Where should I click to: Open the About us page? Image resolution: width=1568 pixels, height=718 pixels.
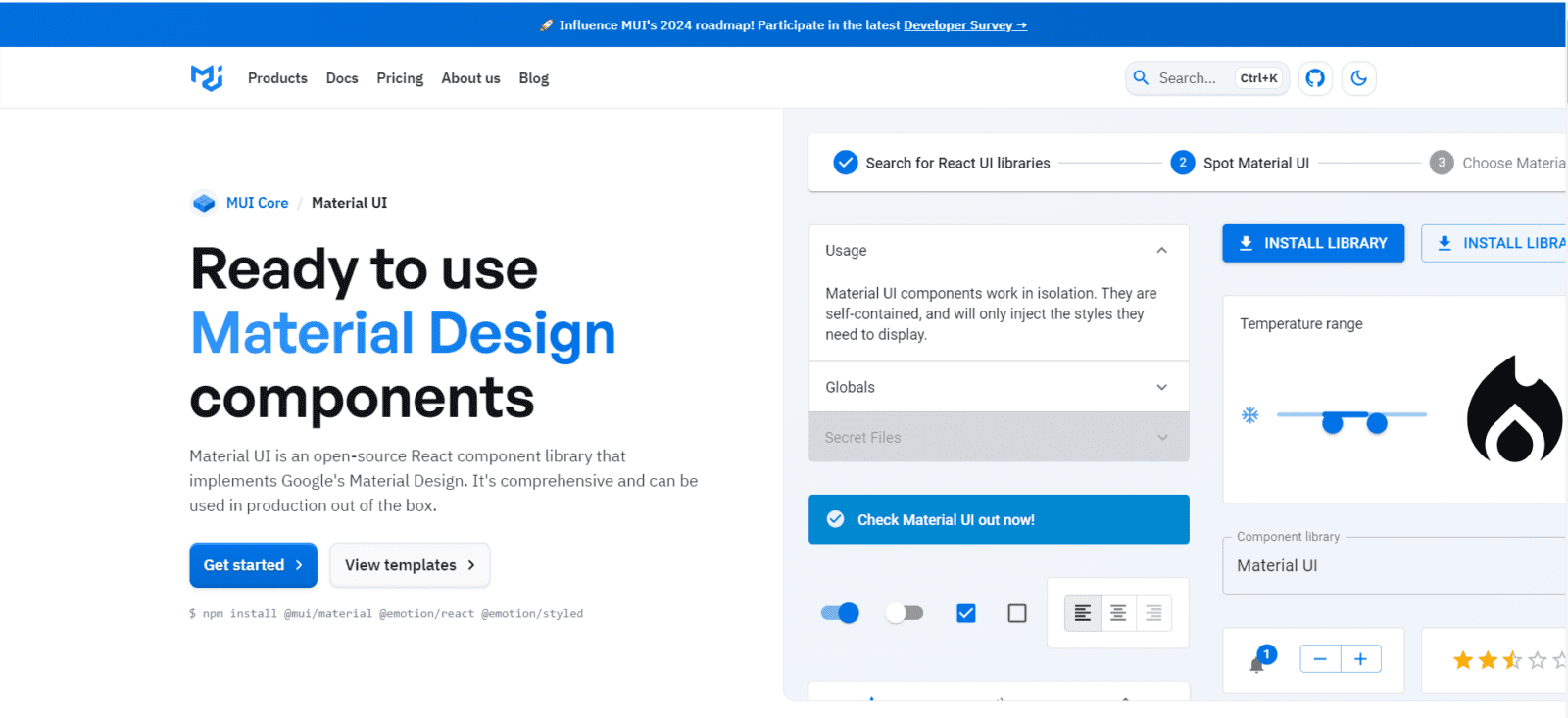[x=470, y=78]
